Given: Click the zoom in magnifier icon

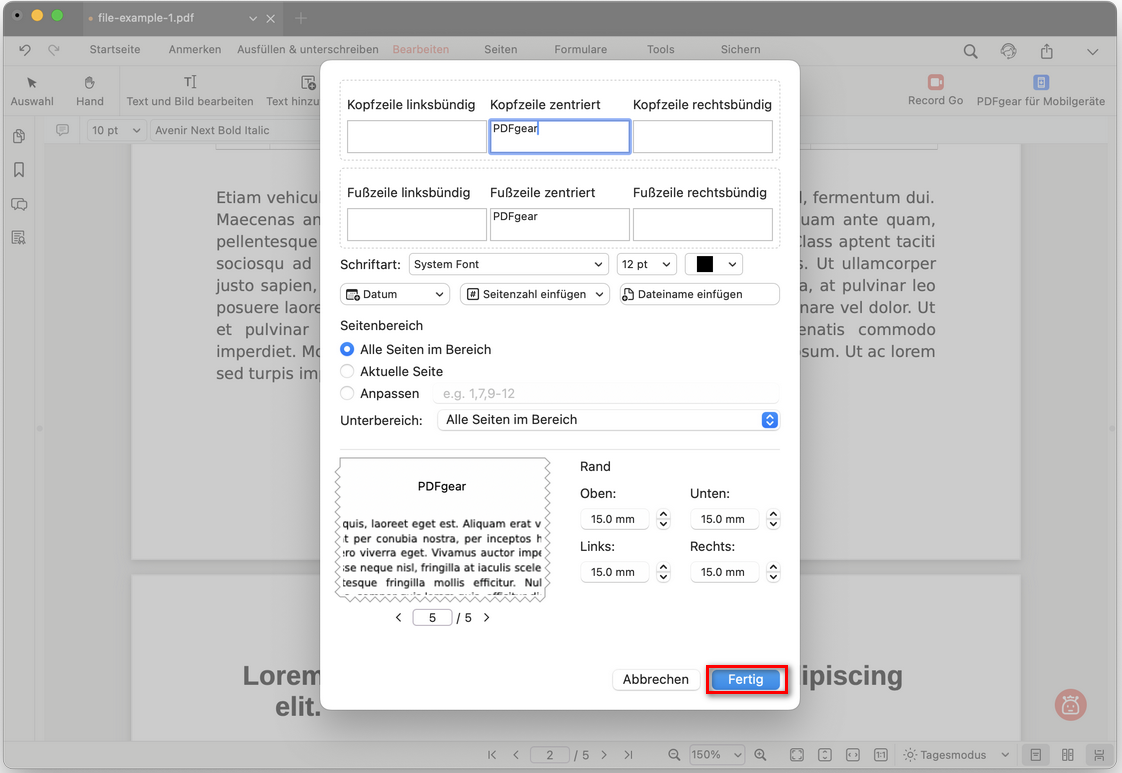Looking at the screenshot, I should tap(760, 755).
